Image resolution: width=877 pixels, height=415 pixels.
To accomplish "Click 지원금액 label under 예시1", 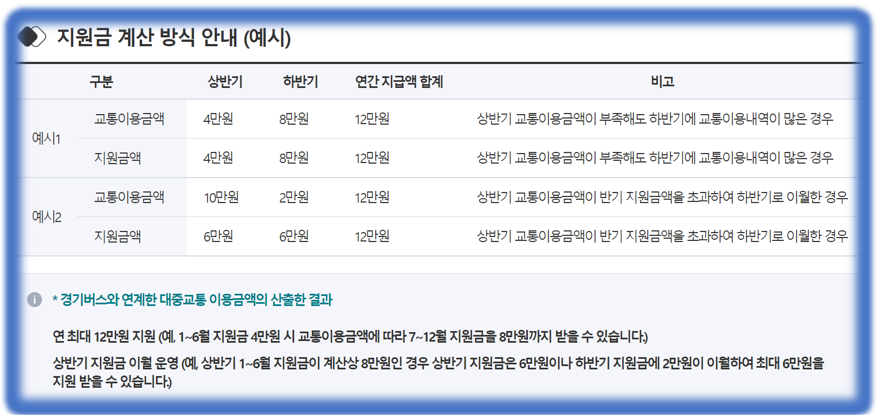I will [x=117, y=158].
